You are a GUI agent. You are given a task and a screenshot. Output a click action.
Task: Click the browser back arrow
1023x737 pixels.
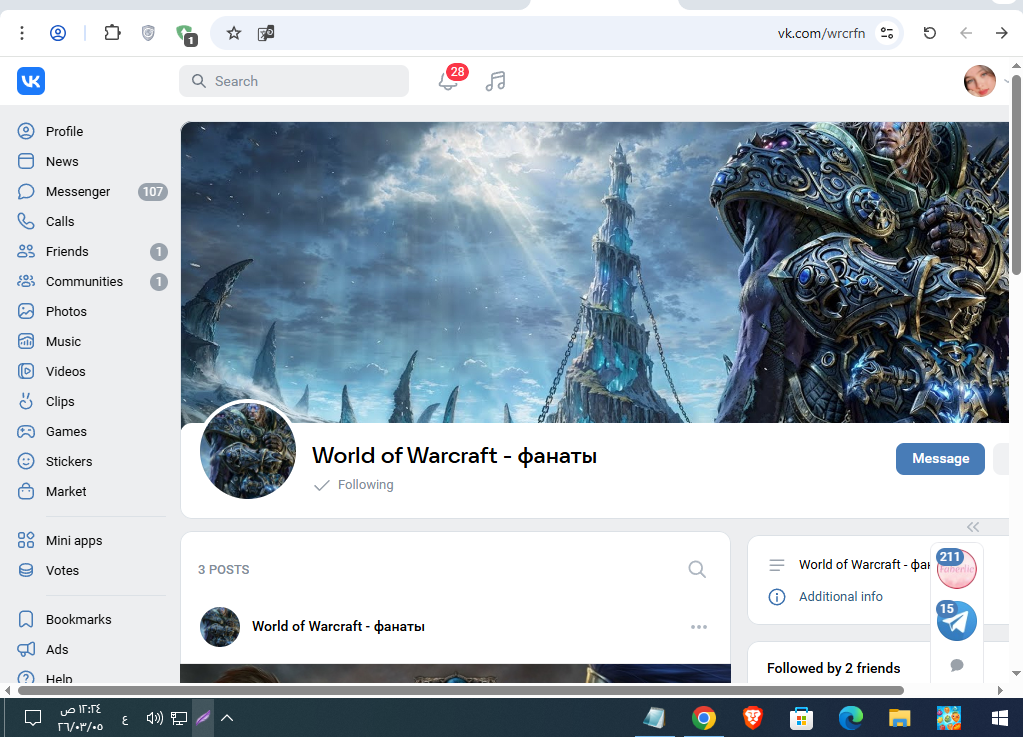(x=966, y=33)
